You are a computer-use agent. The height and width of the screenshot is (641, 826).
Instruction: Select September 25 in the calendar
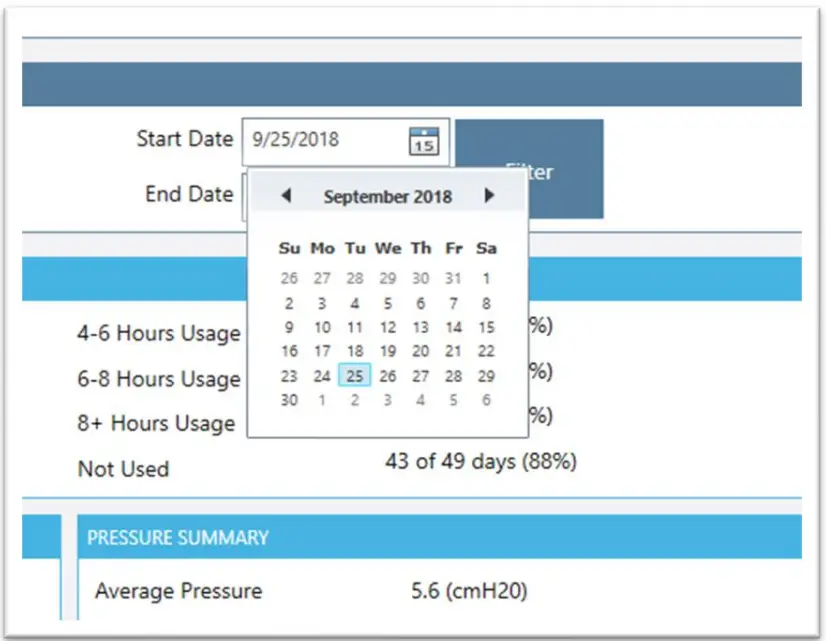(355, 376)
